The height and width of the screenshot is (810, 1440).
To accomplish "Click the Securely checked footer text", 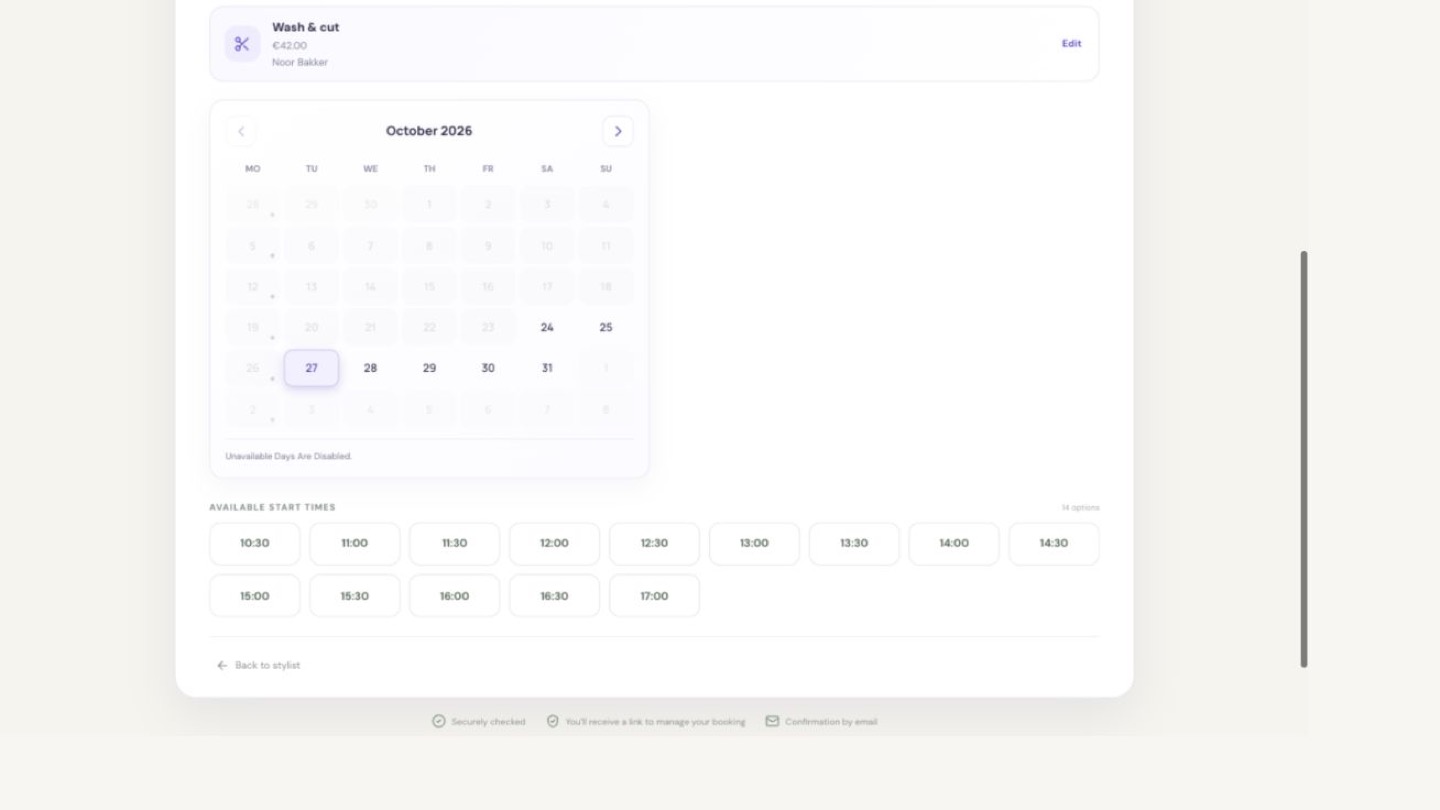I will coord(488,722).
